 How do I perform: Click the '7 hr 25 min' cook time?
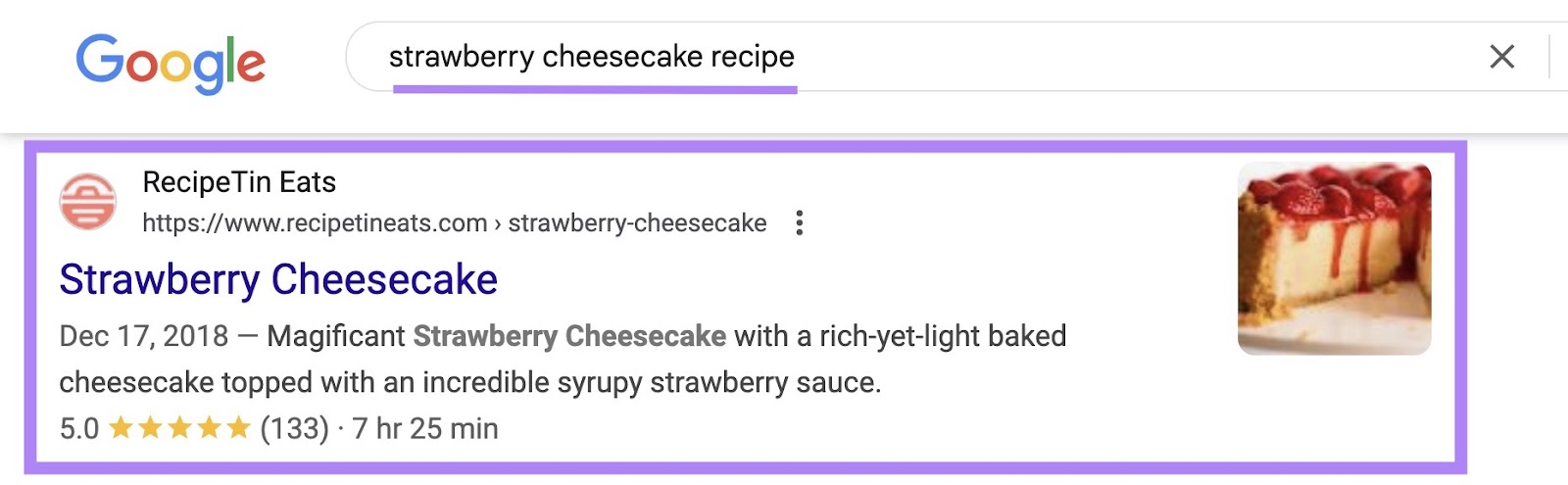(425, 429)
